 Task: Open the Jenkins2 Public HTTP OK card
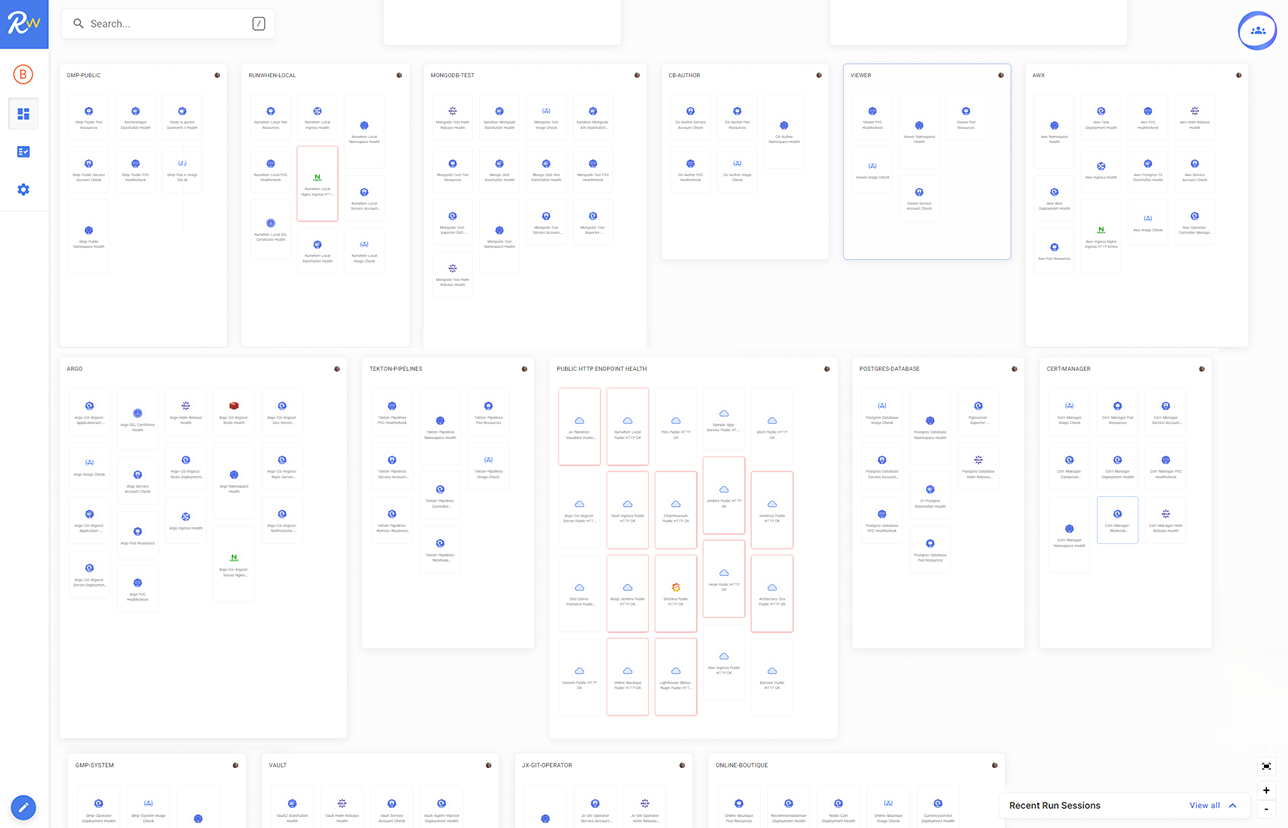tap(772, 510)
